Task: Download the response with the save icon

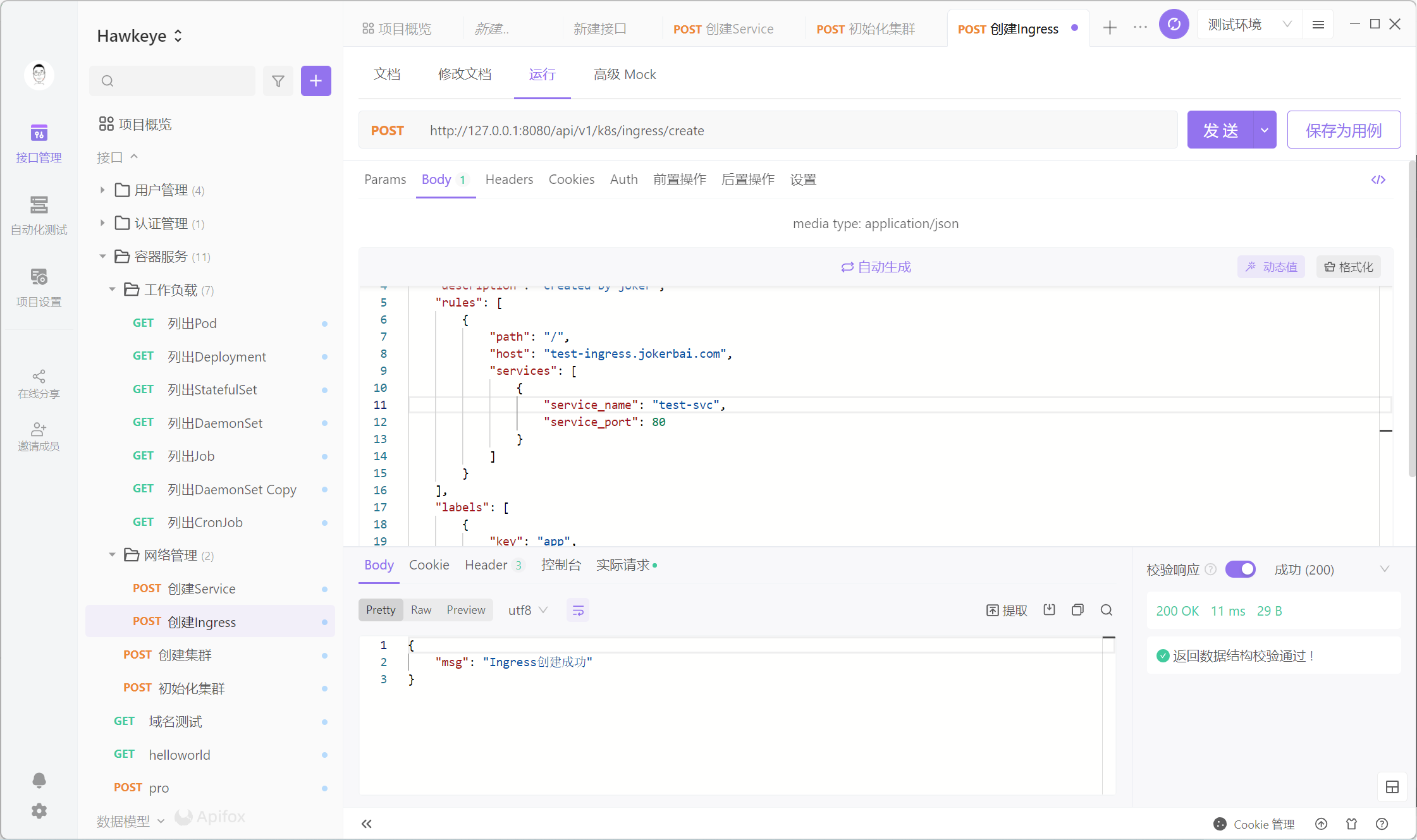Action: 1050,610
